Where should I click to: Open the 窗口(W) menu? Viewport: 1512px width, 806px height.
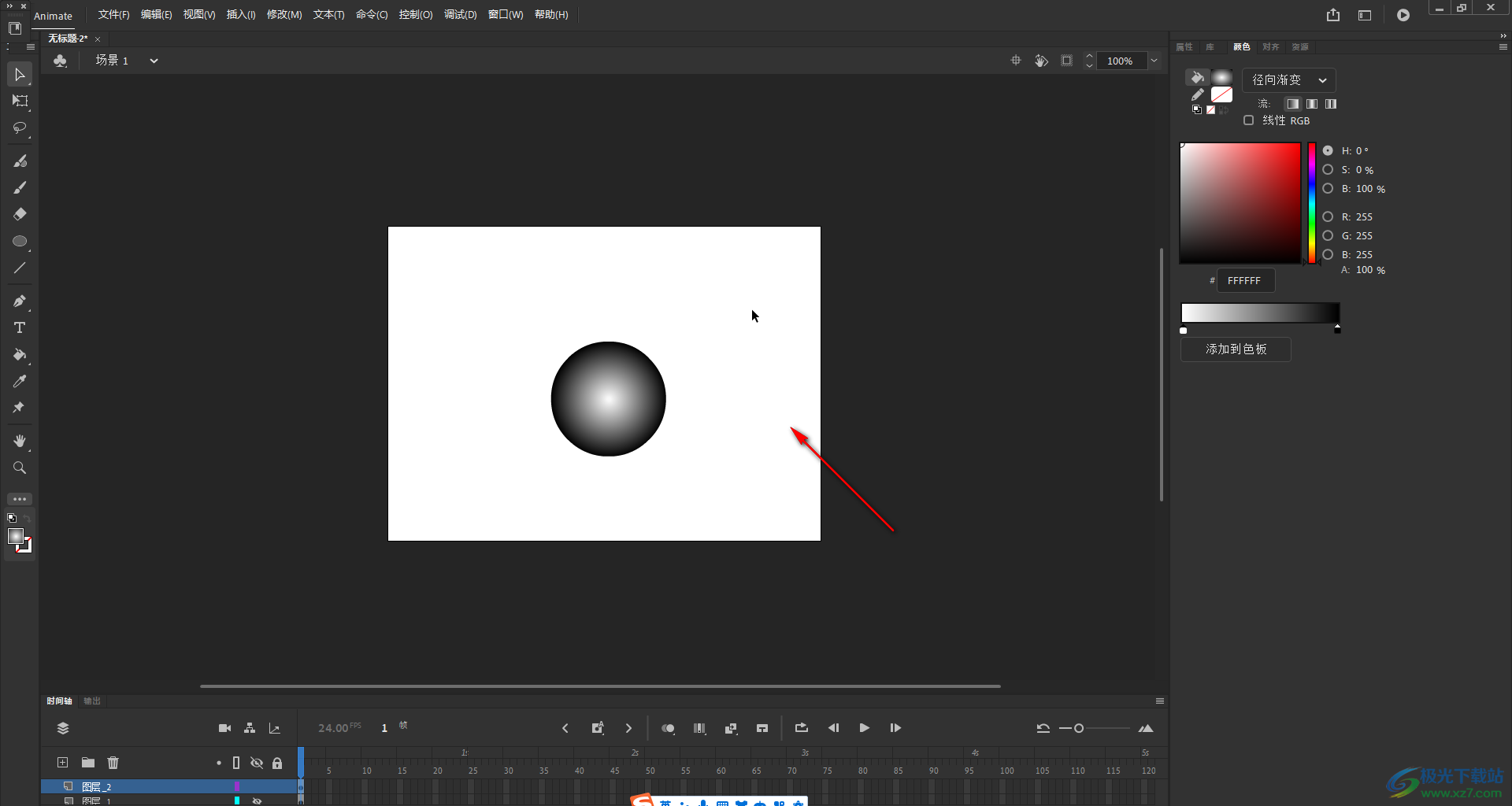(506, 15)
